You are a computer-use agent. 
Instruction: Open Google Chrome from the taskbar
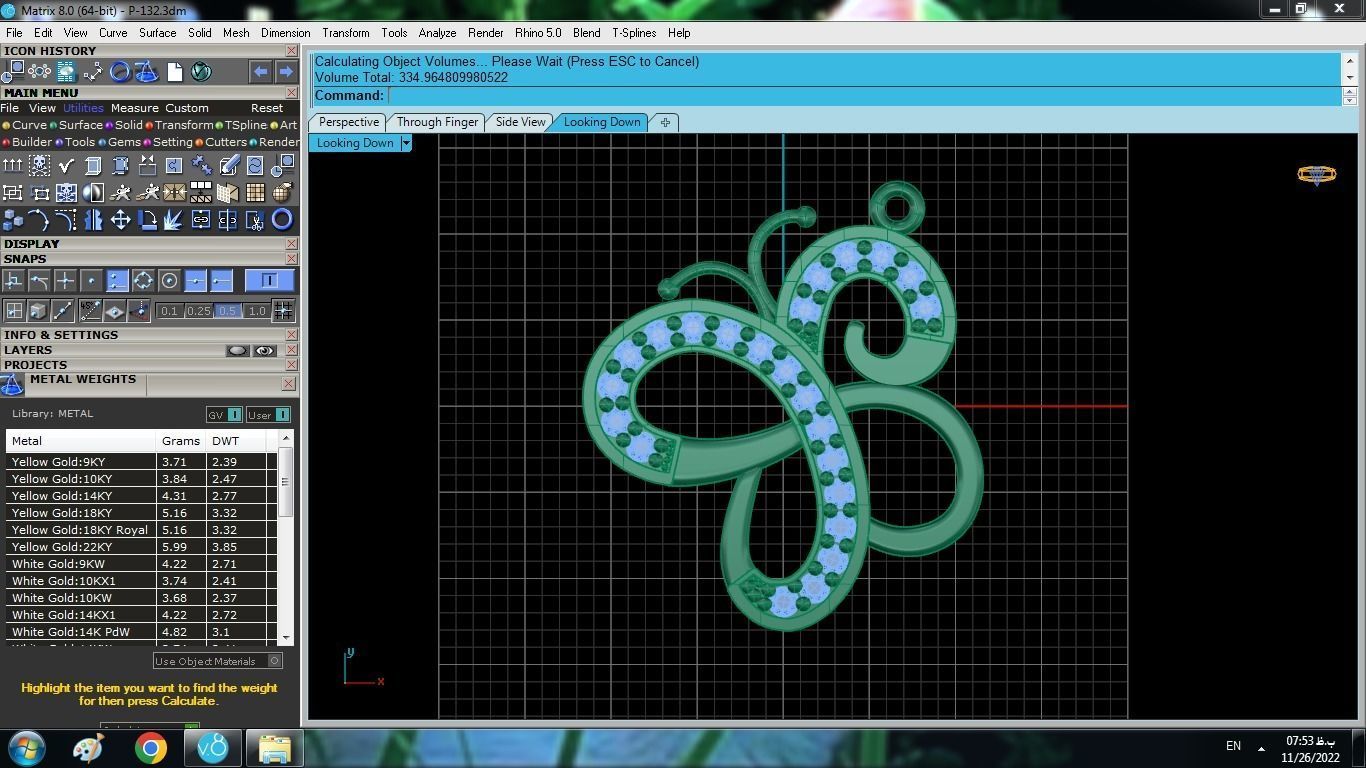(x=151, y=748)
